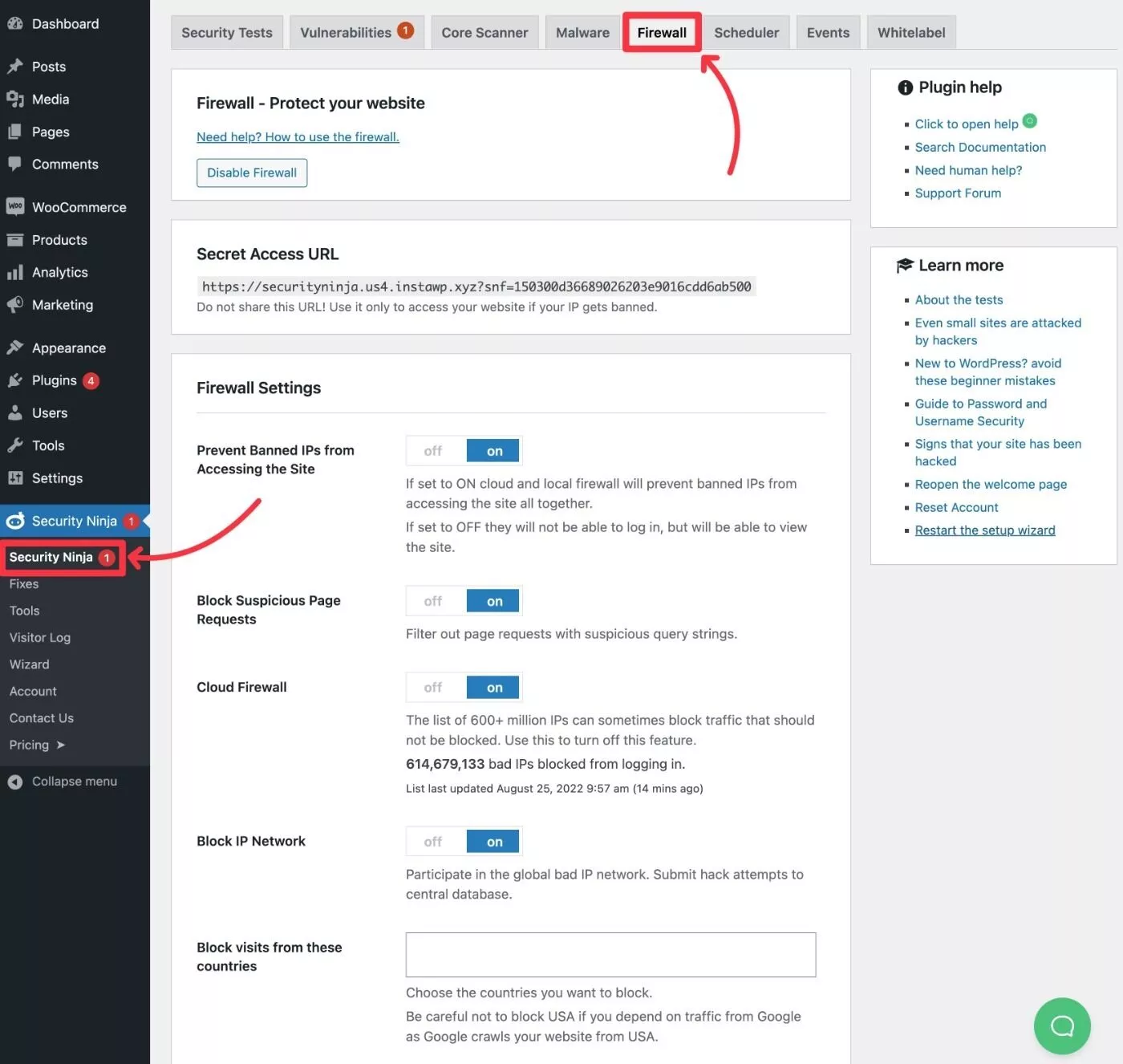Click the Settings sliders icon
The width and height of the screenshot is (1123, 1064).
coord(14,478)
